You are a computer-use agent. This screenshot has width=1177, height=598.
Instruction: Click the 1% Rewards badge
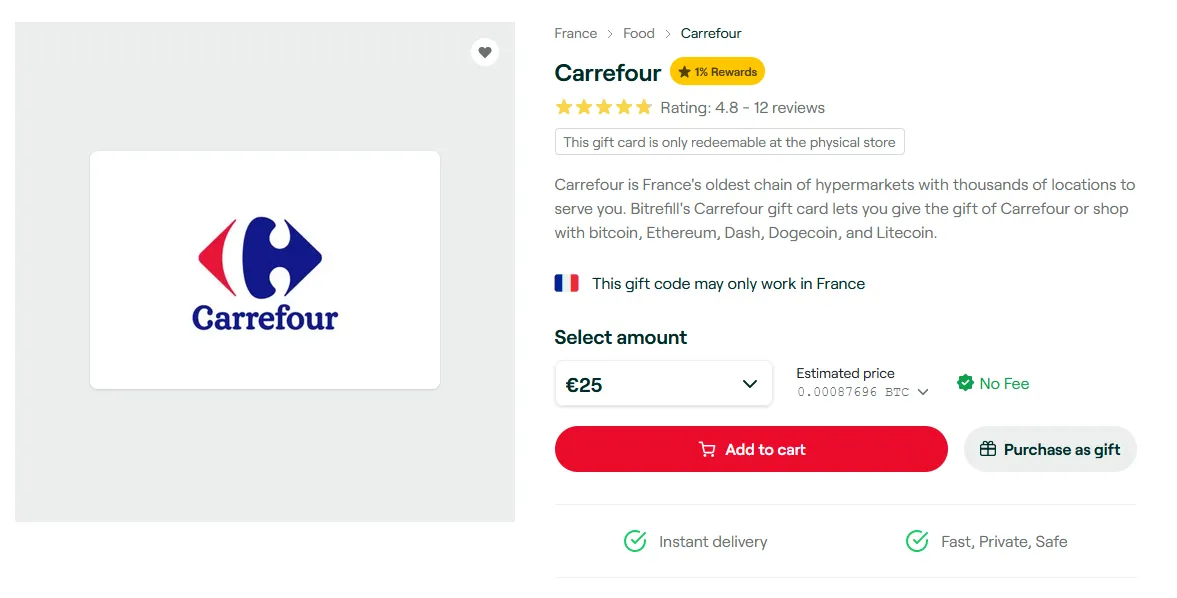click(718, 72)
